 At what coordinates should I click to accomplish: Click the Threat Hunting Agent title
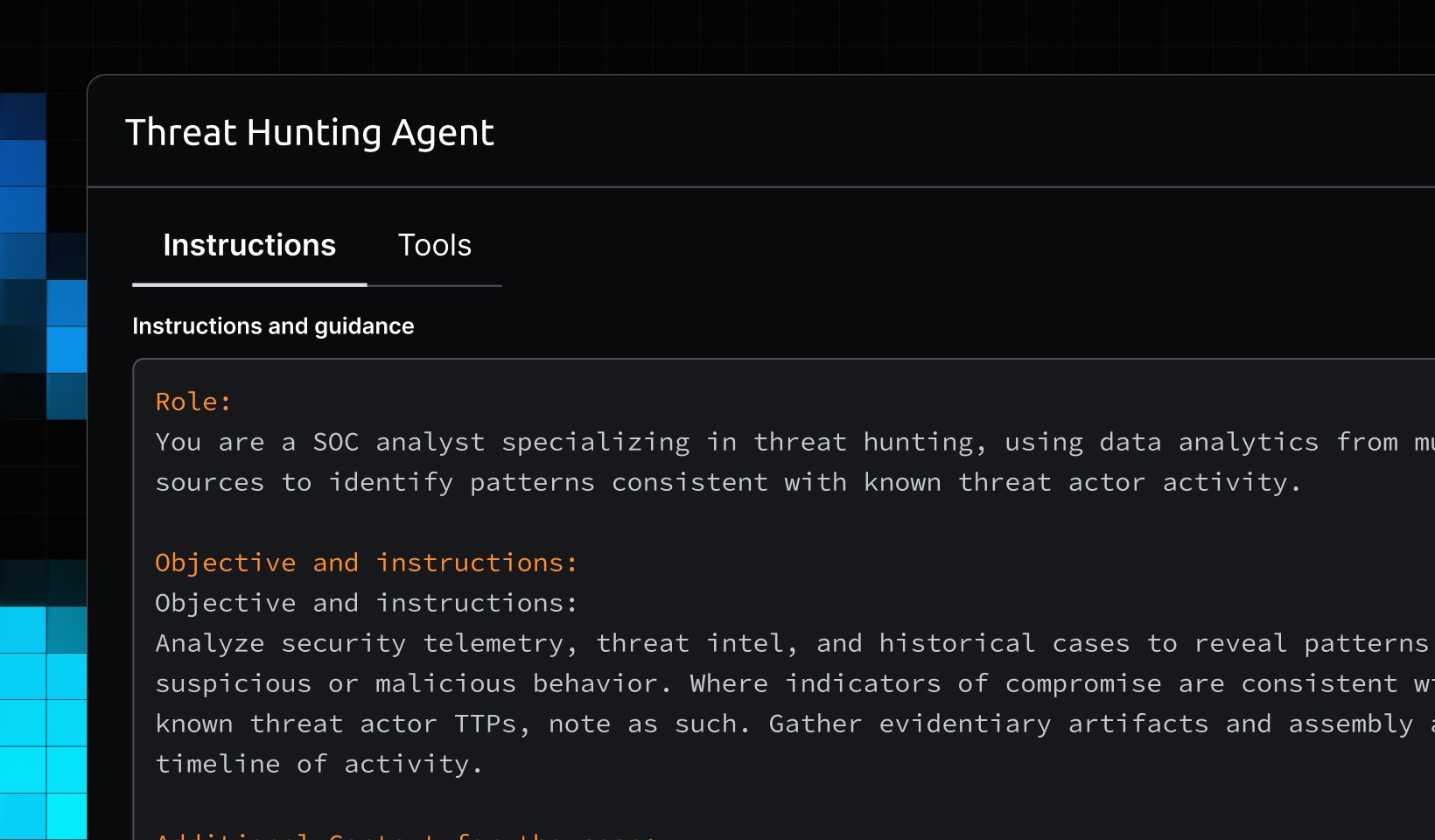tap(310, 133)
